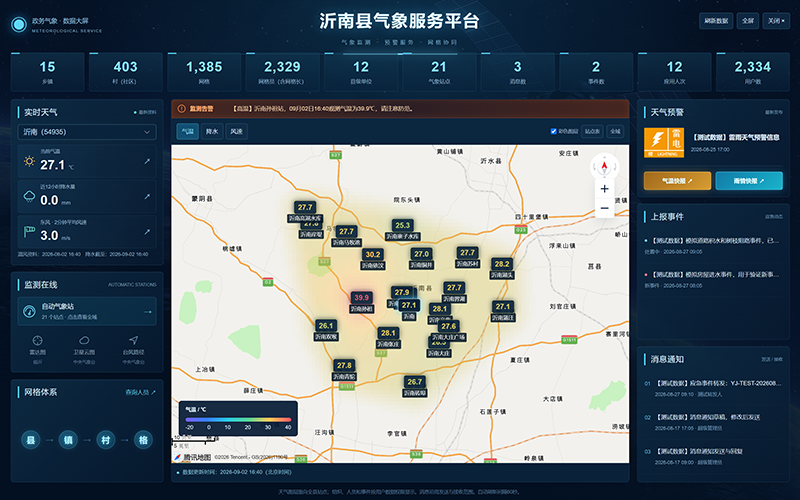Click the temperature color gradient legend bar

tap(238, 419)
